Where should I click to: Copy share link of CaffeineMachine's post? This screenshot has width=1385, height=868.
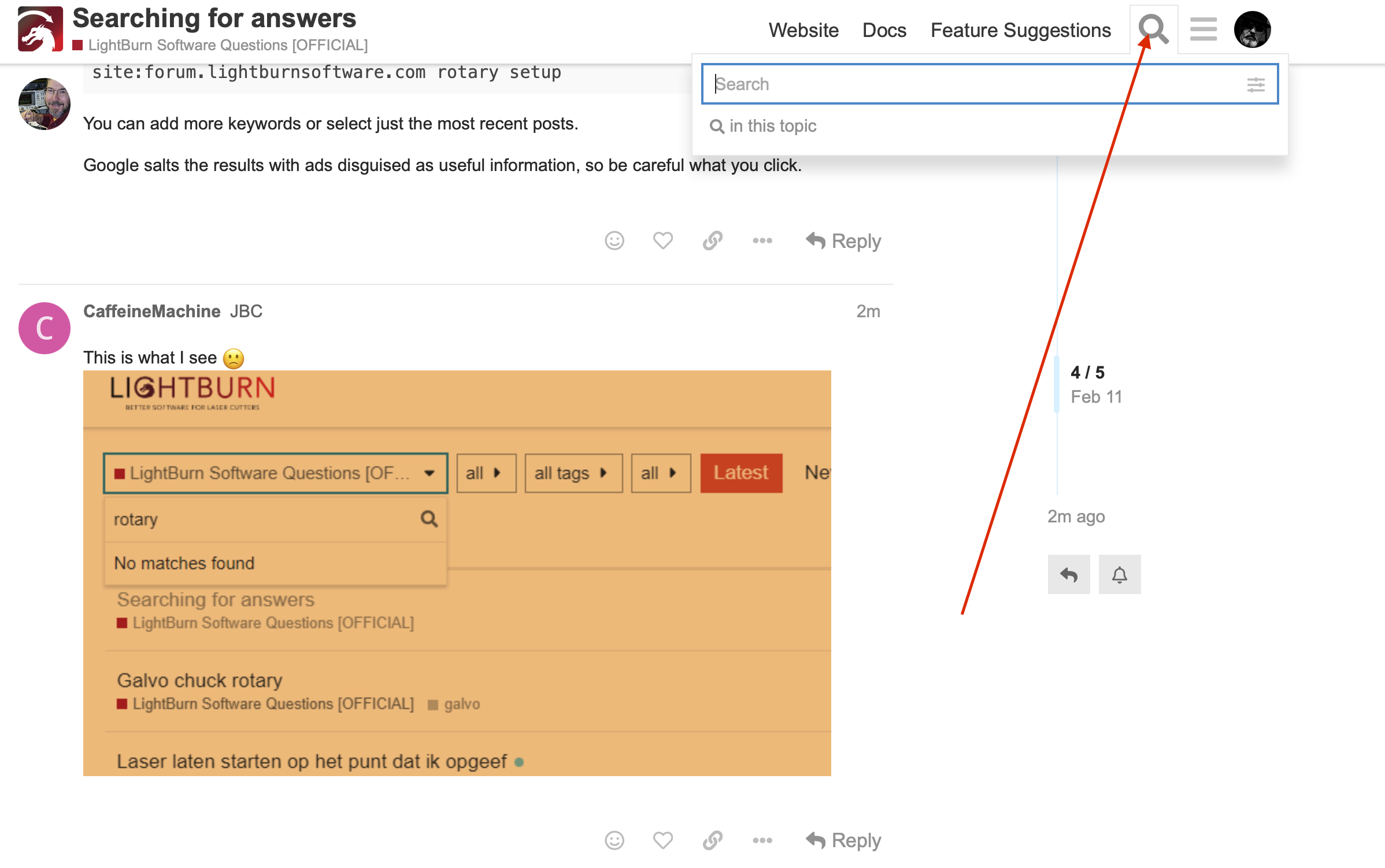[x=713, y=840]
